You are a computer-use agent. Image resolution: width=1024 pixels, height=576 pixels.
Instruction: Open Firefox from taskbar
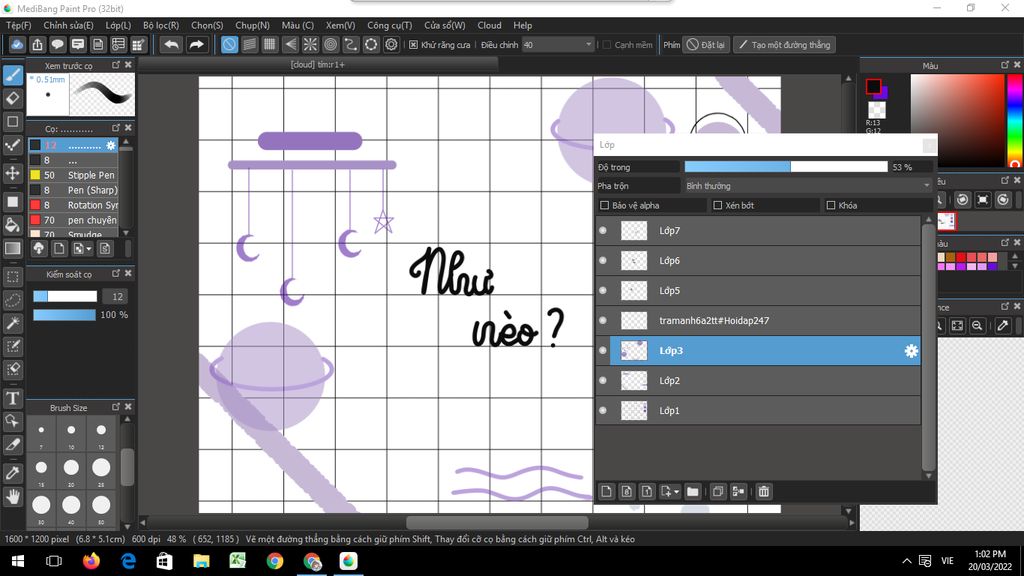point(91,561)
